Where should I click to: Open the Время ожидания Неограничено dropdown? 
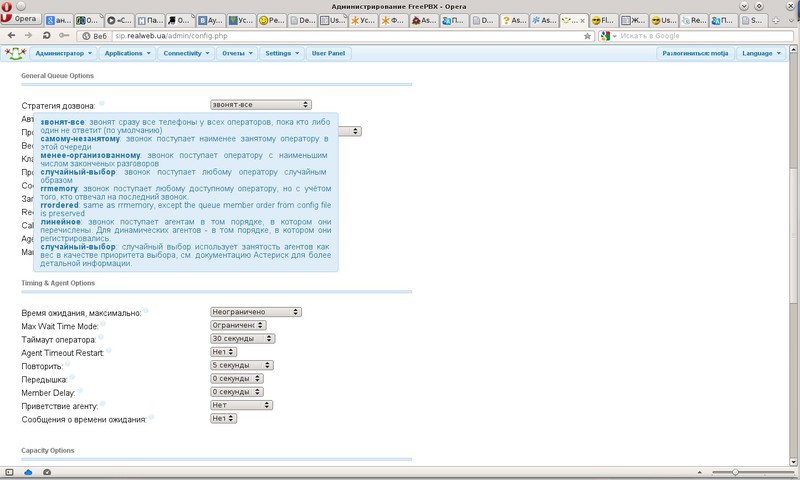[256, 312]
